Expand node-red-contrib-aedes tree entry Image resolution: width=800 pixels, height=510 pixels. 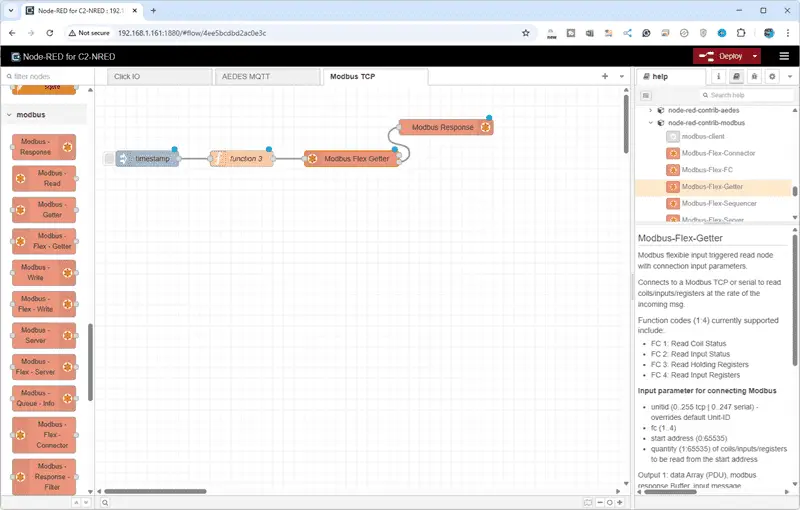point(651,110)
